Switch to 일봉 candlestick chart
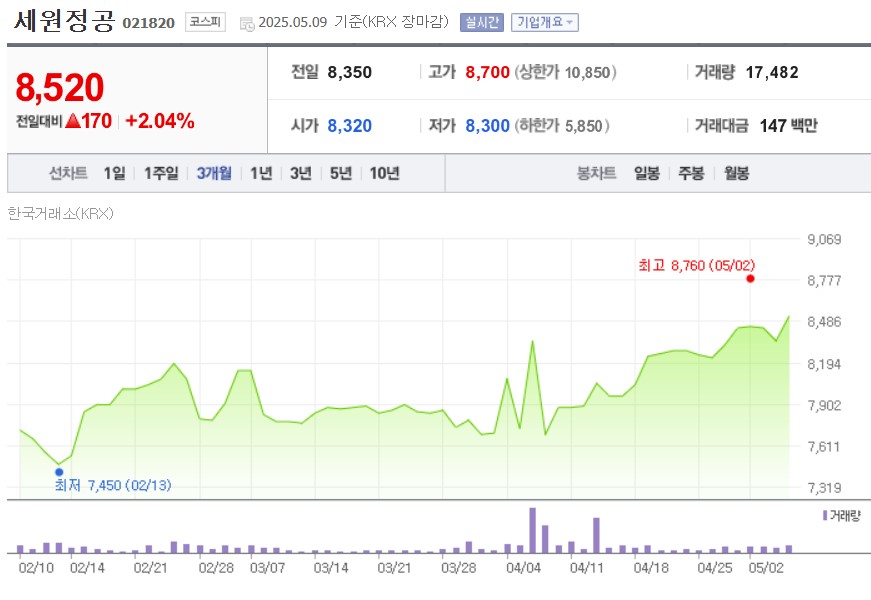This screenshot has width=871, height=600. (x=647, y=173)
